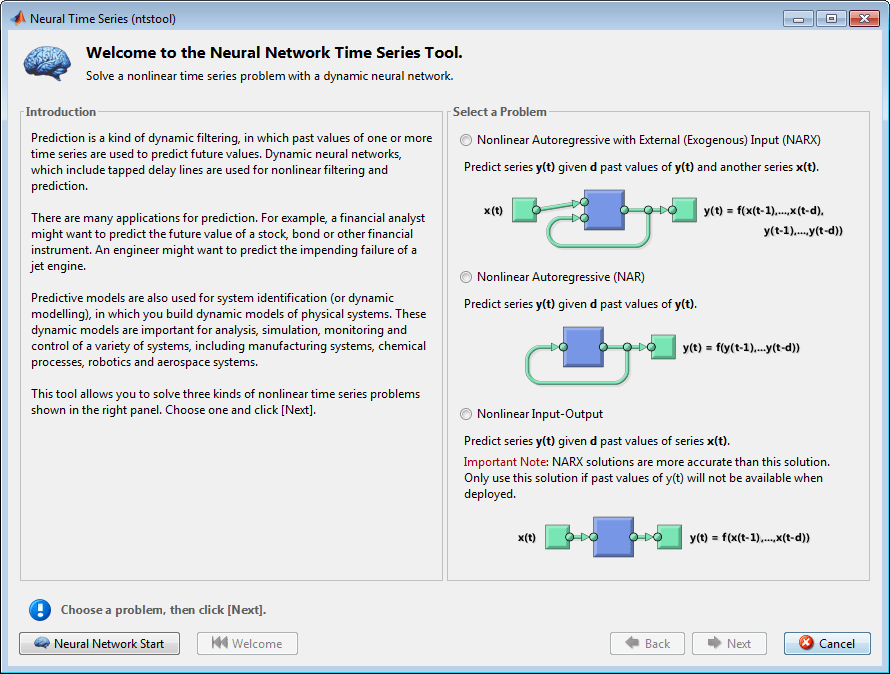This screenshot has height=674, width=890.
Task: Click the Neural Network Start button
Action: point(99,643)
